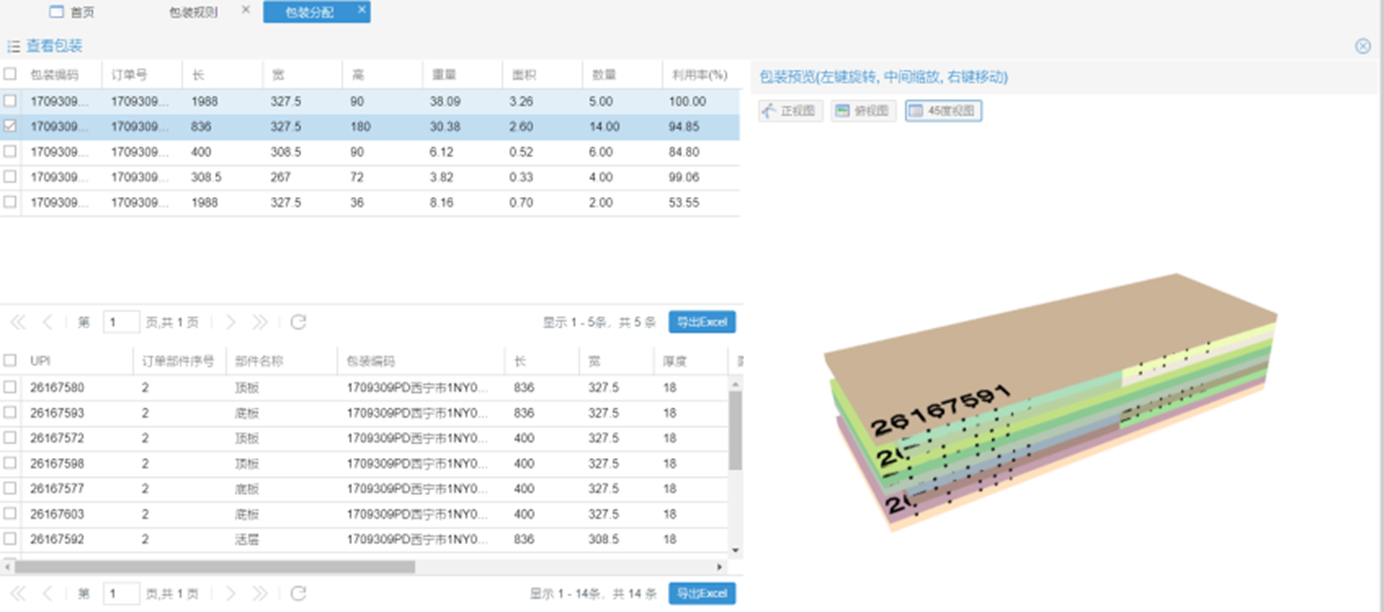1384x612 pixels.
Task: Open the 首页 home tab
Action: pos(72,12)
